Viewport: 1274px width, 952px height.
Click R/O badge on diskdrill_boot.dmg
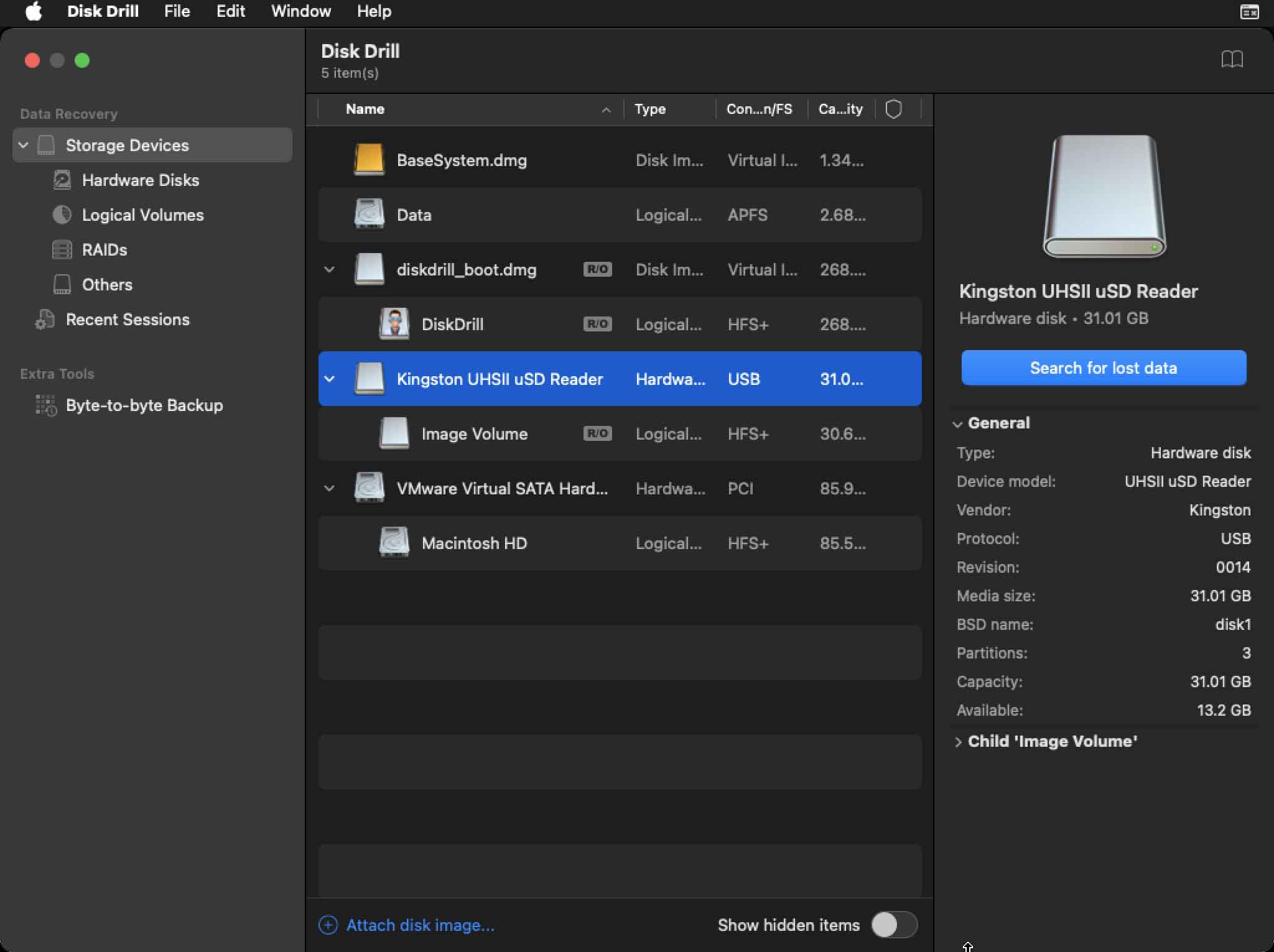coord(597,269)
